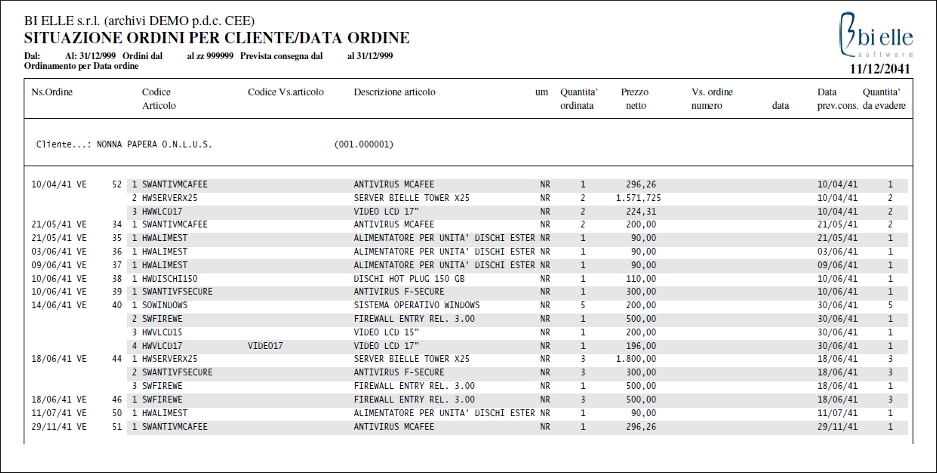Select client name NONNA PAPERA O.N.L.U.S.
Viewport: 937px width, 473px height.
point(154,145)
